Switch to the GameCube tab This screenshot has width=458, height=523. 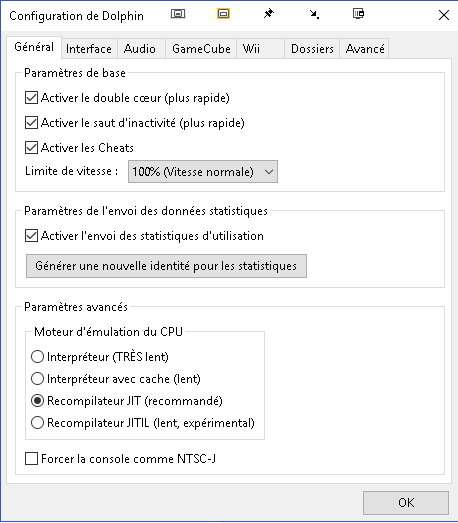[201, 49]
